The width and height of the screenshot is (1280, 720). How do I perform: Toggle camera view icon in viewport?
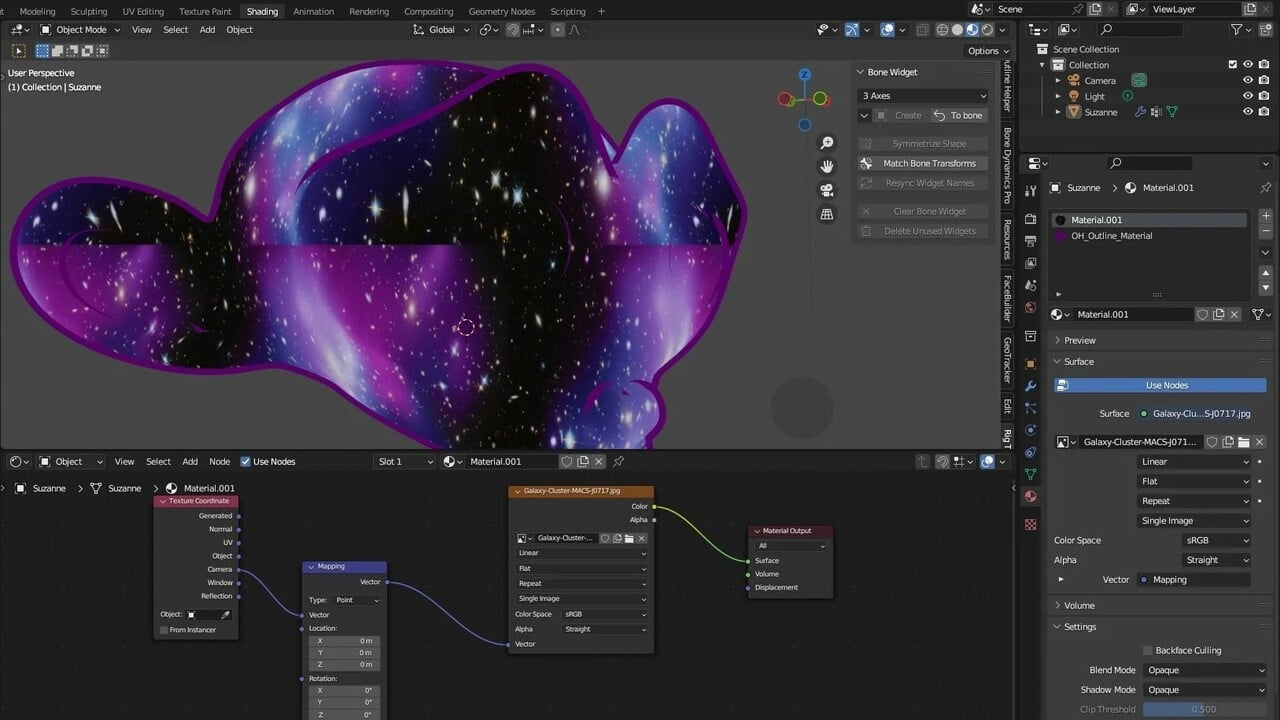[x=827, y=190]
